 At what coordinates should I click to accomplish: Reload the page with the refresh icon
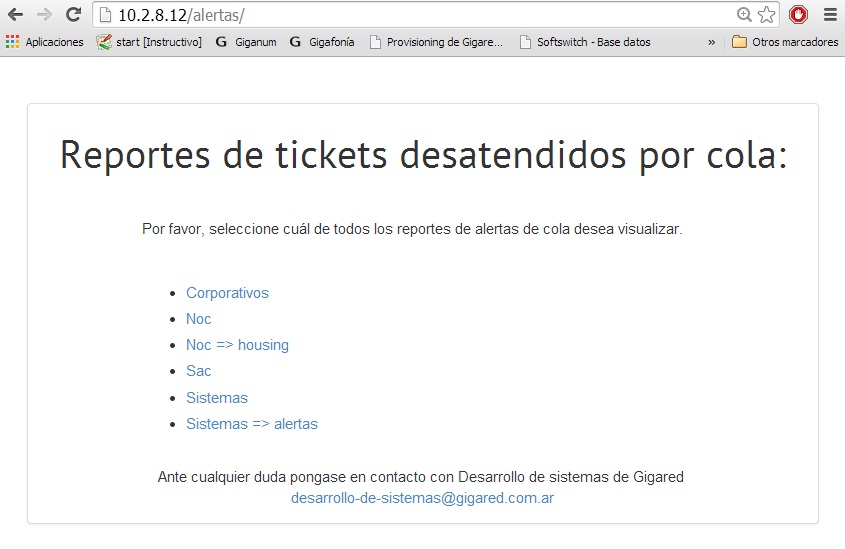pos(73,15)
